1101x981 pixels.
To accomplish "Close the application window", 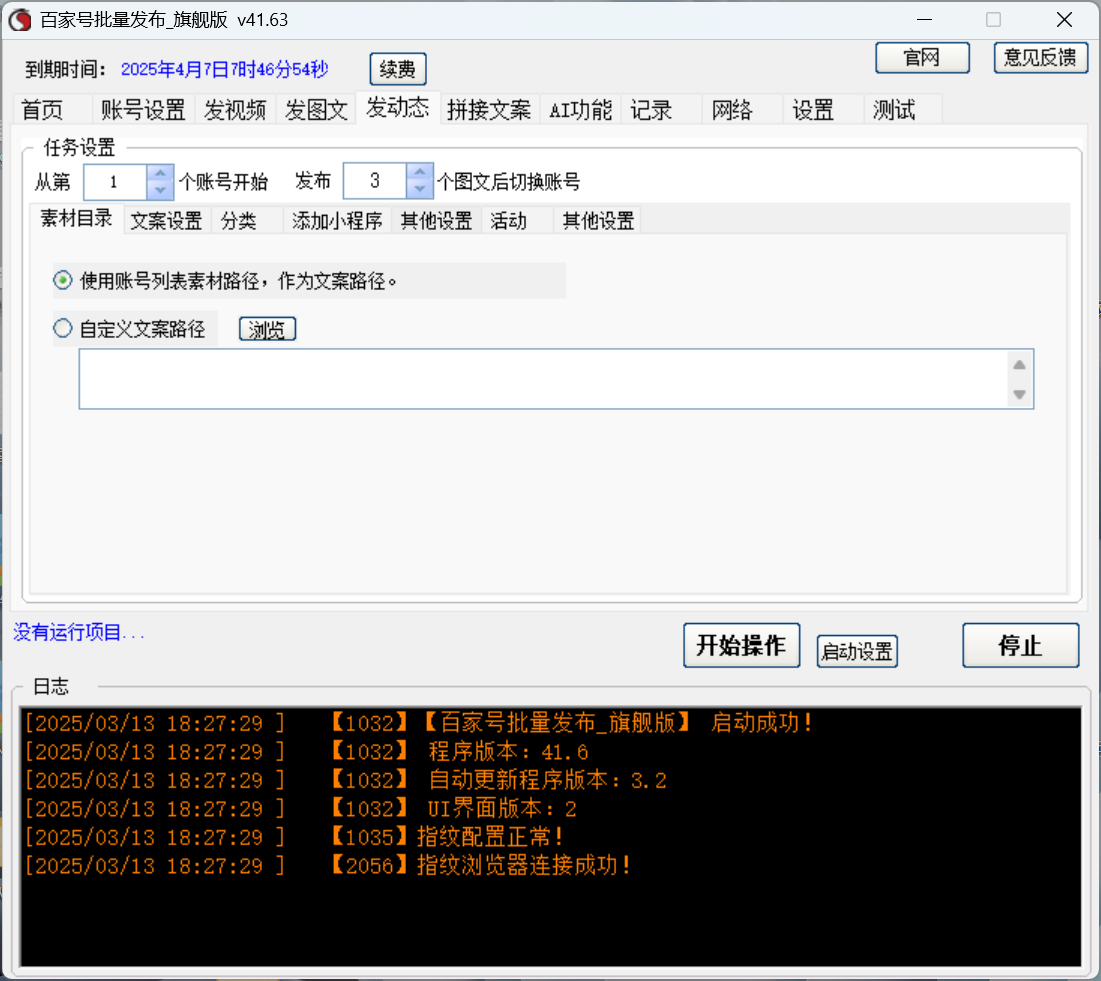I will (x=1064, y=20).
